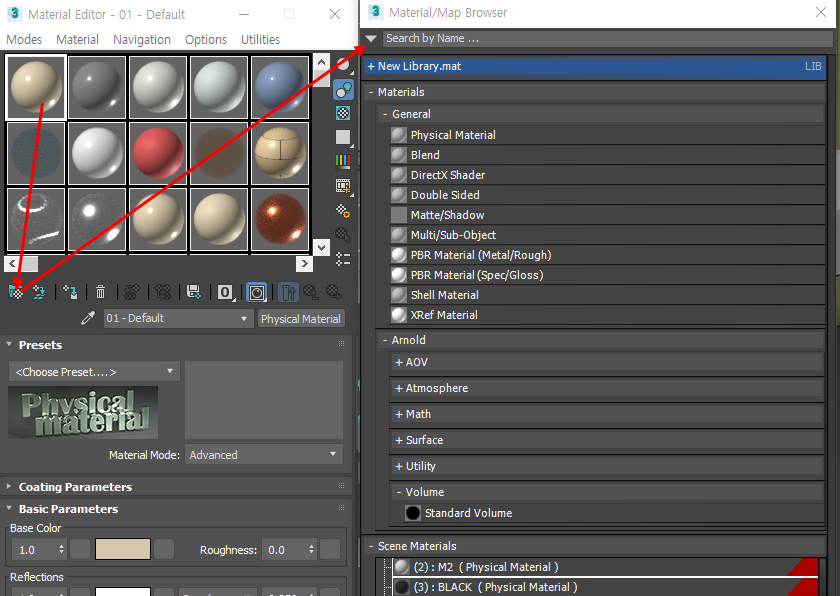Click the Material ID Channel icon
Image resolution: width=840 pixels, height=596 pixels.
[226, 292]
